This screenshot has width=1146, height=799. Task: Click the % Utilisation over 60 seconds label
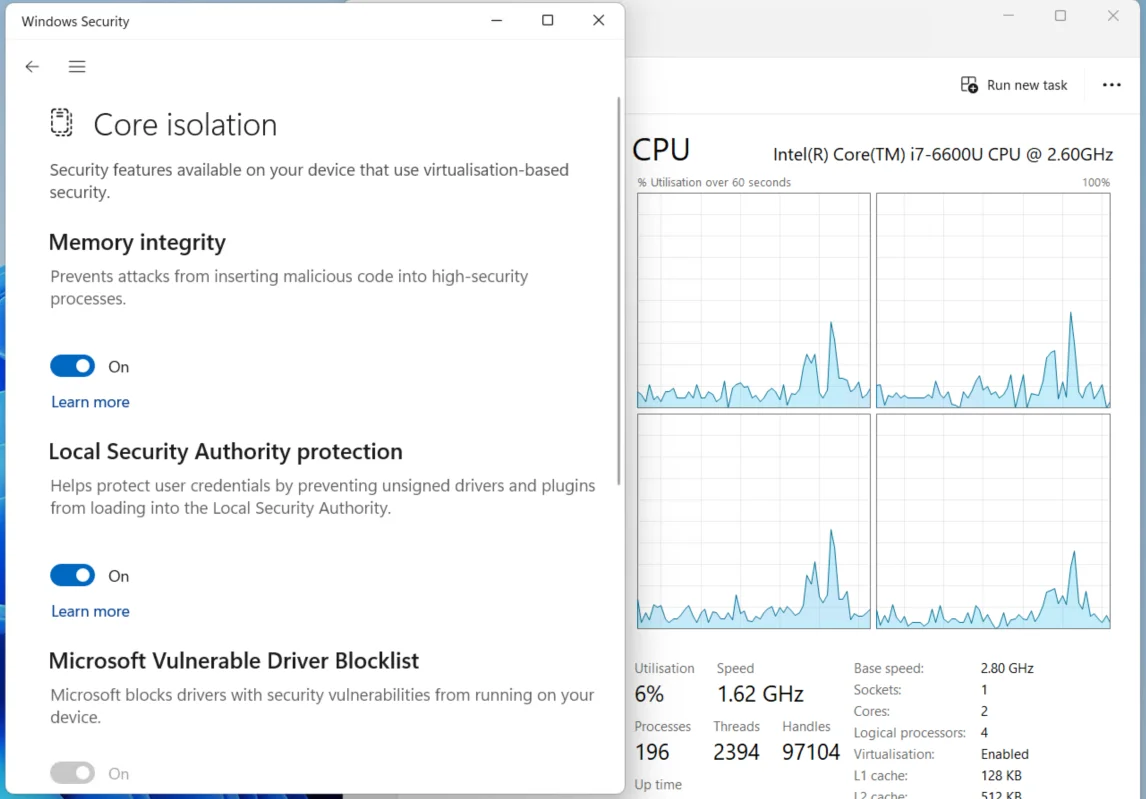tap(714, 182)
